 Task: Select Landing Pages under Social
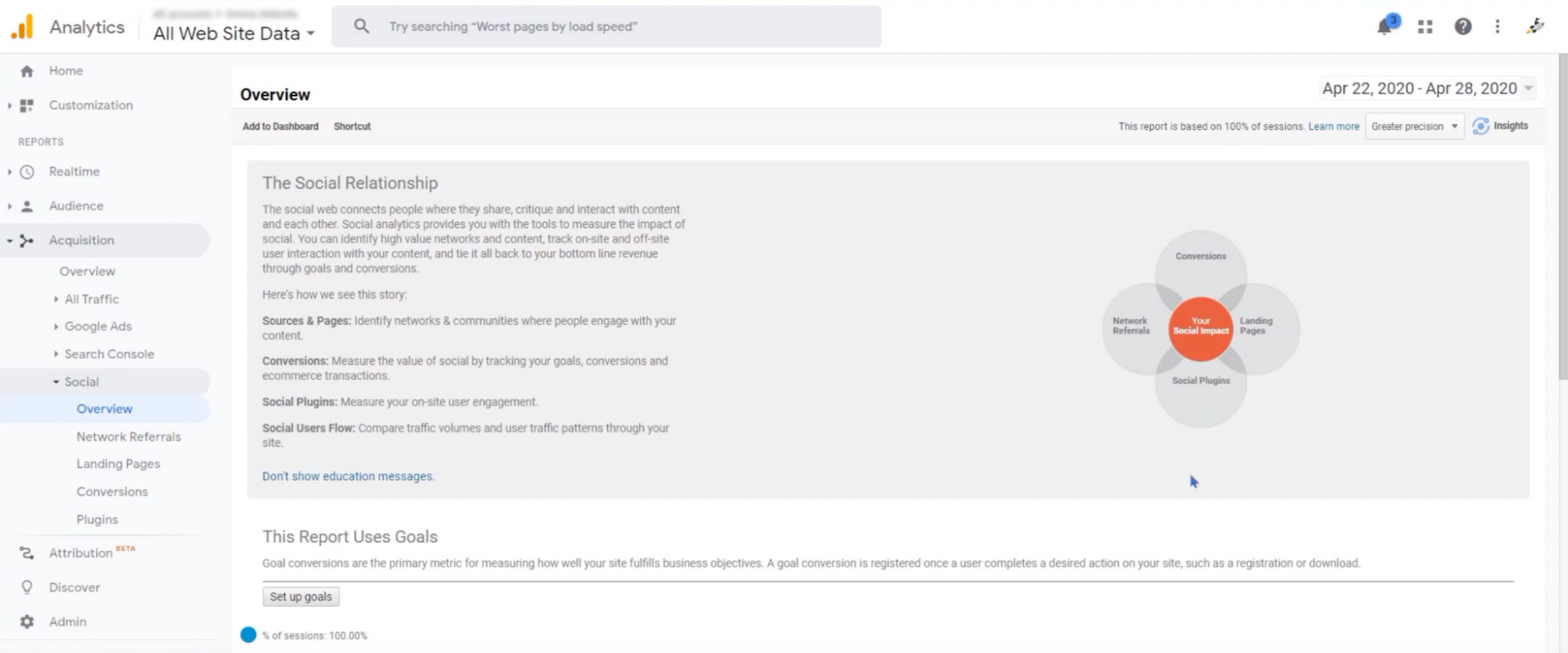point(118,464)
